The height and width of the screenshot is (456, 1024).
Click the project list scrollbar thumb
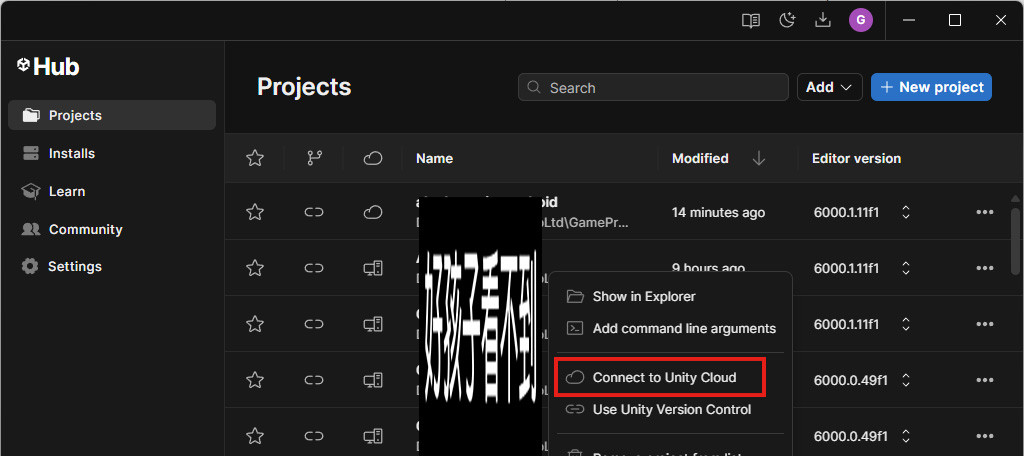point(1015,242)
